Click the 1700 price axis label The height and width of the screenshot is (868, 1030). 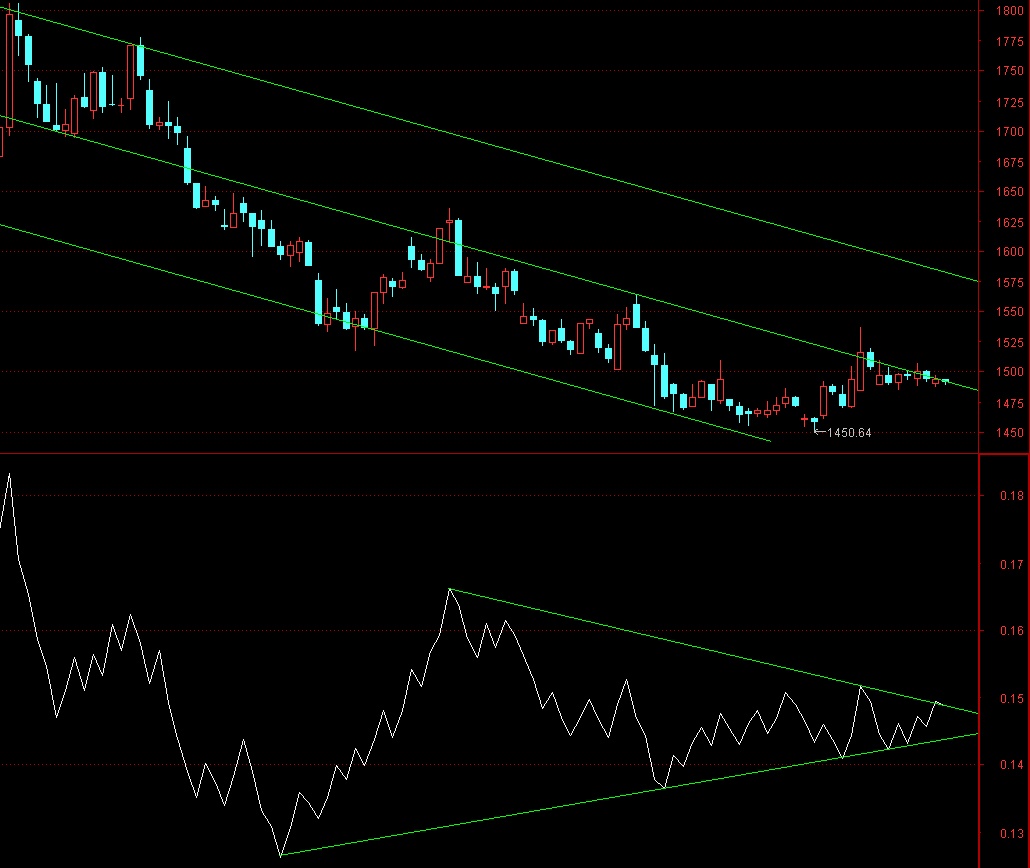pos(1010,131)
